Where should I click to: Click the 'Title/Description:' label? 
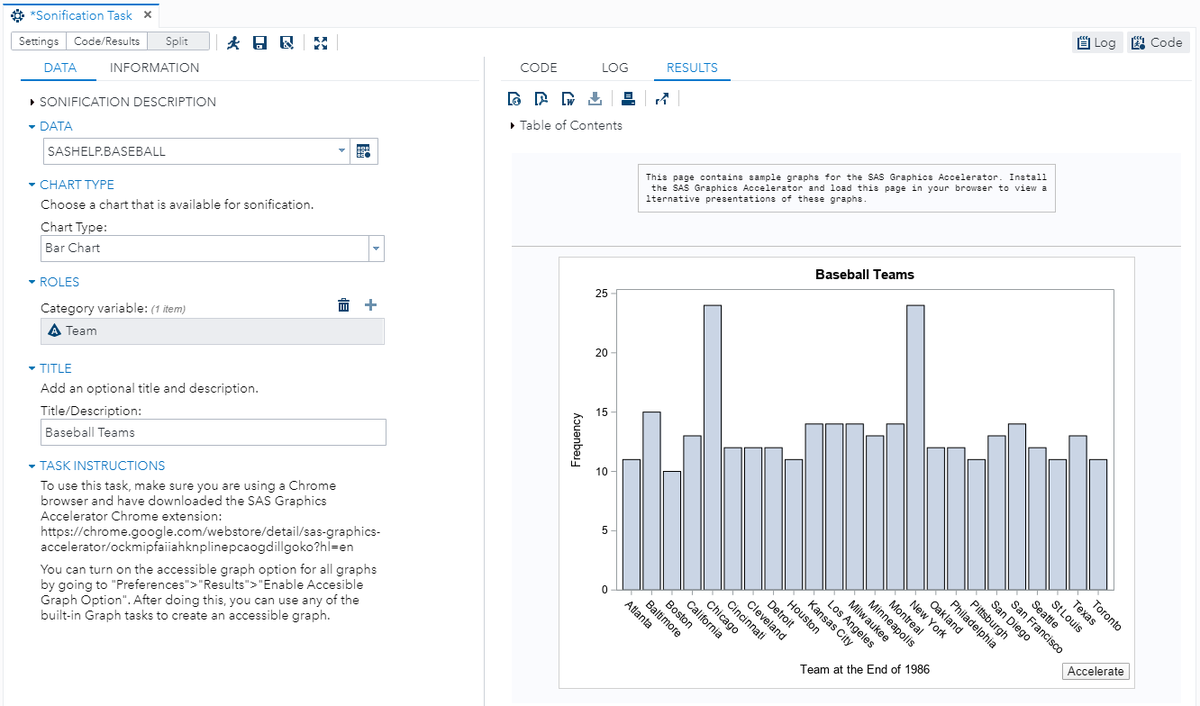click(91, 410)
